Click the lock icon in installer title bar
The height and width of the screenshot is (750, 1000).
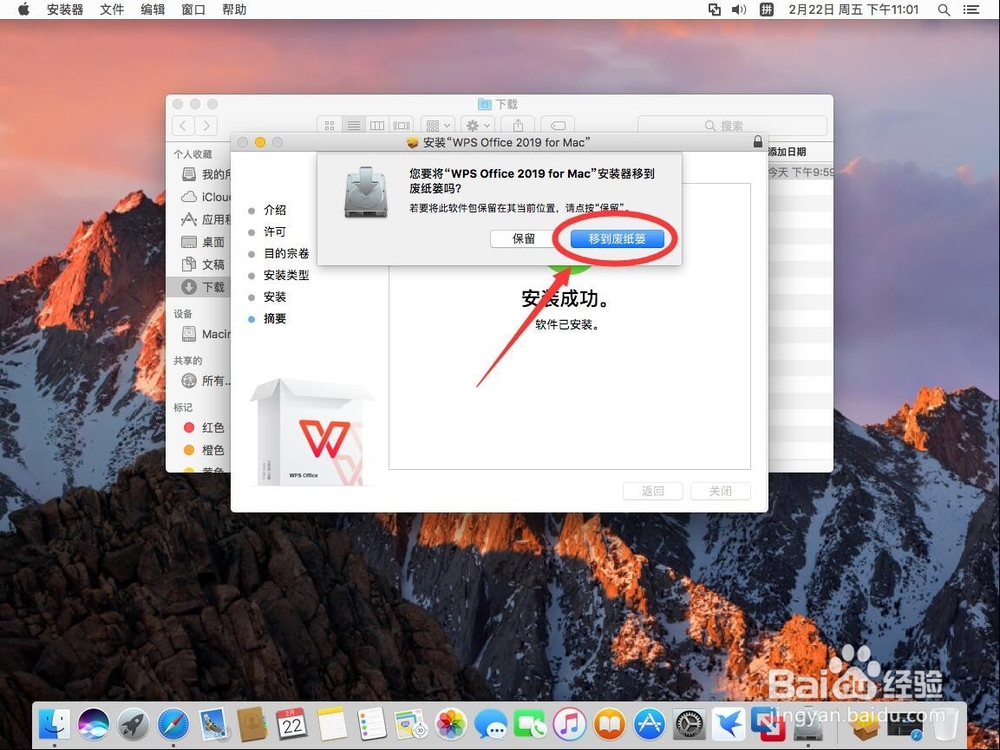(x=758, y=142)
